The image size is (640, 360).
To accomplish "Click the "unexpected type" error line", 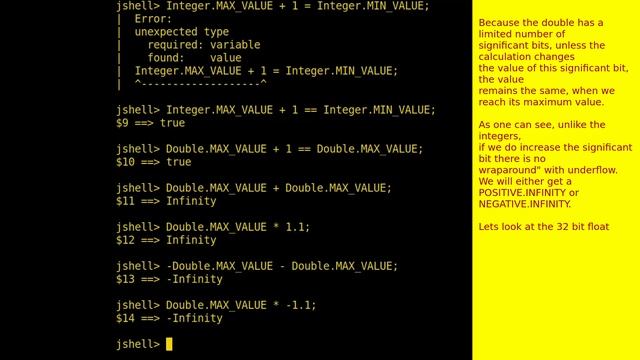I will (x=182, y=32).
